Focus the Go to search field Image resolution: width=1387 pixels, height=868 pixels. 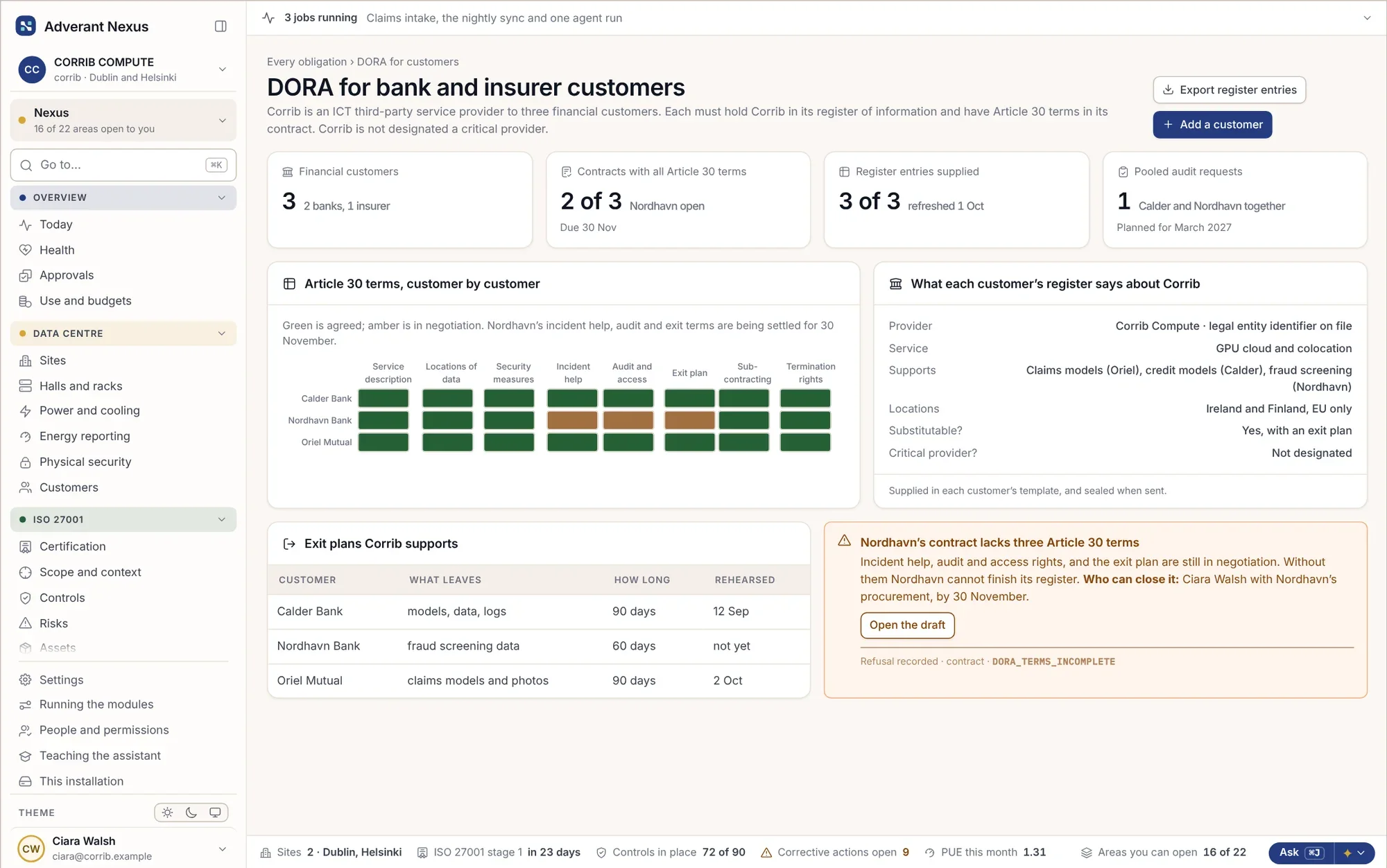123,165
